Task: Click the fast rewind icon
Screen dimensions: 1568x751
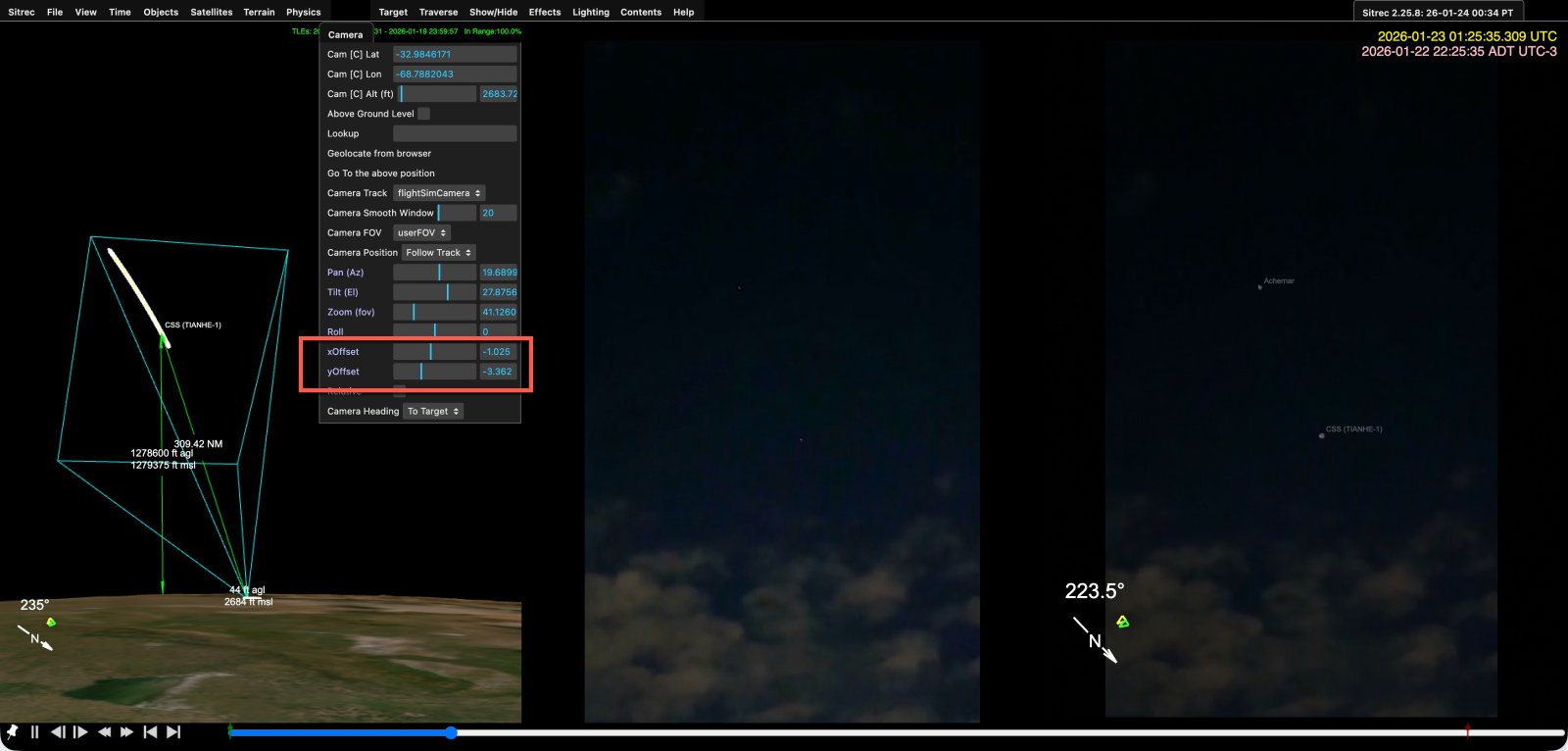Action: pos(104,731)
